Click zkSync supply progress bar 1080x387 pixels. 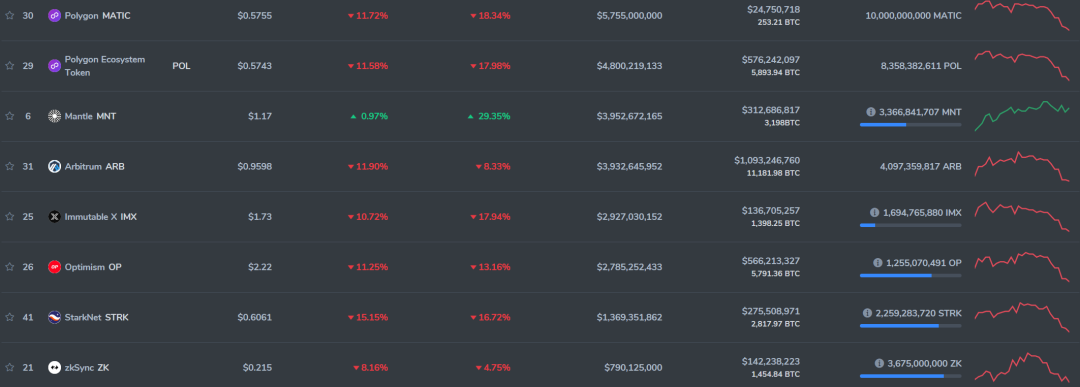(x=910, y=376)
